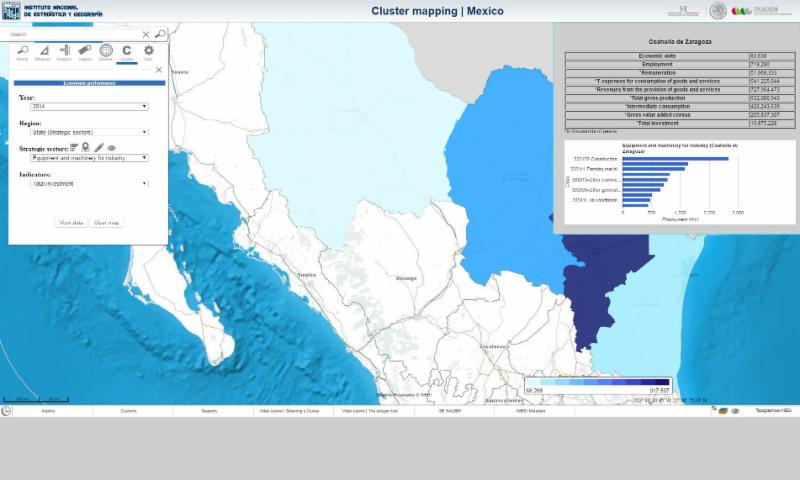800x480 pixels.
Task: Click the search magnifier icon
Action: (x=160, y=34)
